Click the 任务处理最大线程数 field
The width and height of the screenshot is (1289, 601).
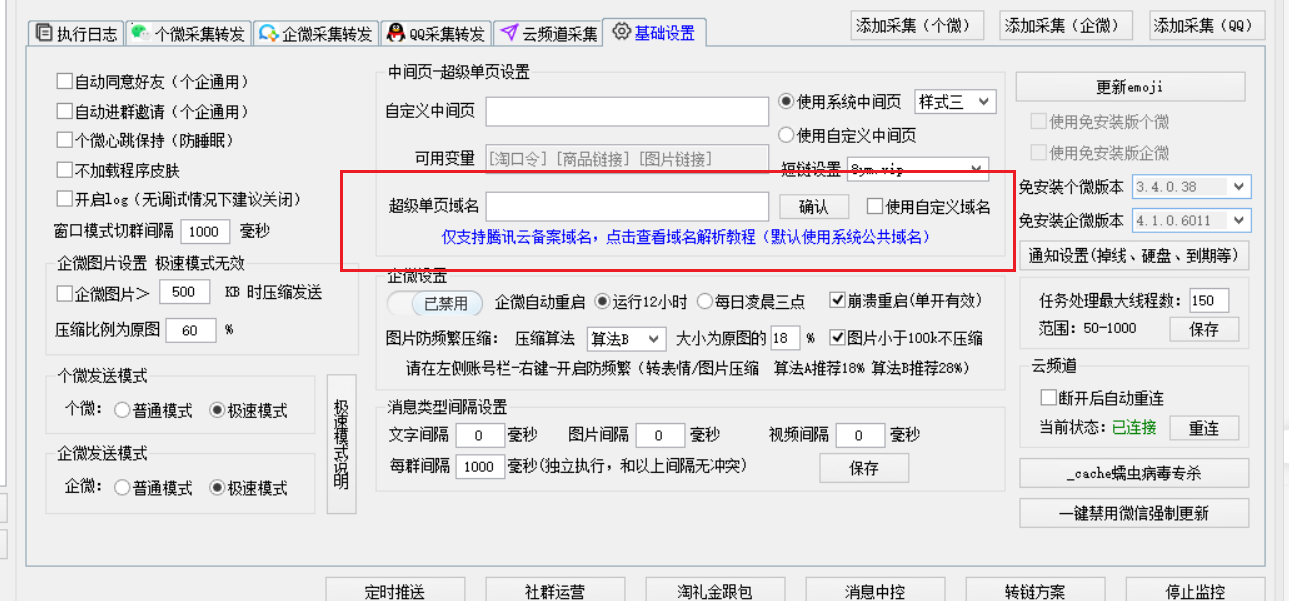point(1209,301)
